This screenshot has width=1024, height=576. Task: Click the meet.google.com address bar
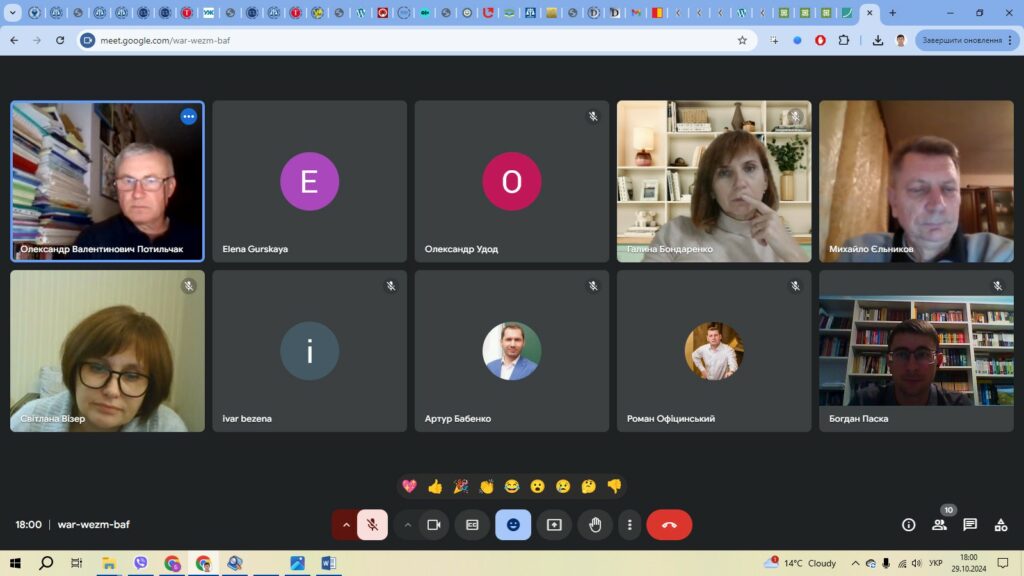[400, 40]
